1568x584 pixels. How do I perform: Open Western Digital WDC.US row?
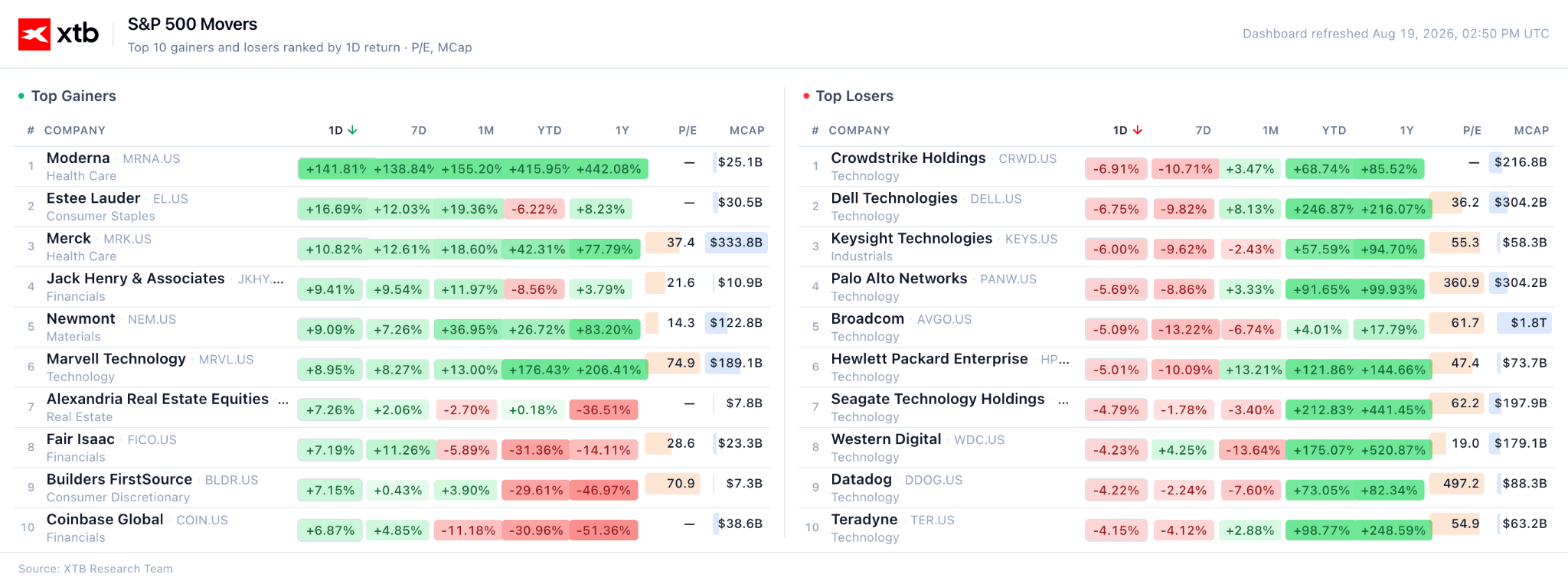(x=1177, y=448)
